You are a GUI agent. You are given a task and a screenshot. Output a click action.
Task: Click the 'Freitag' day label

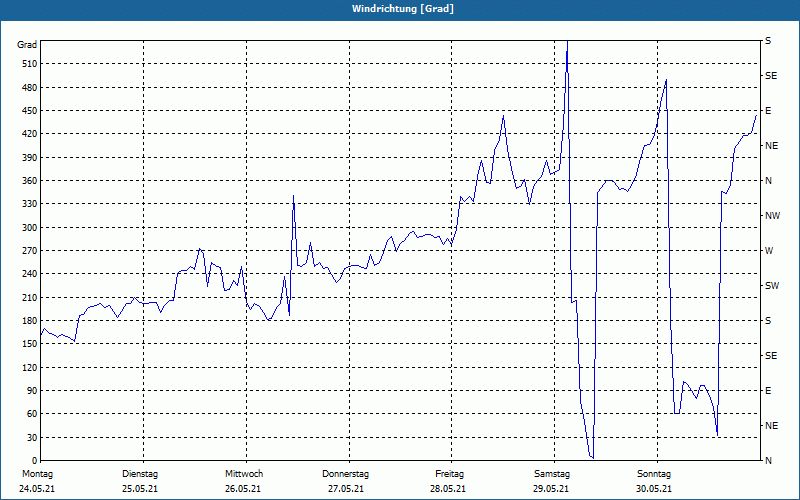coord(449,474)
